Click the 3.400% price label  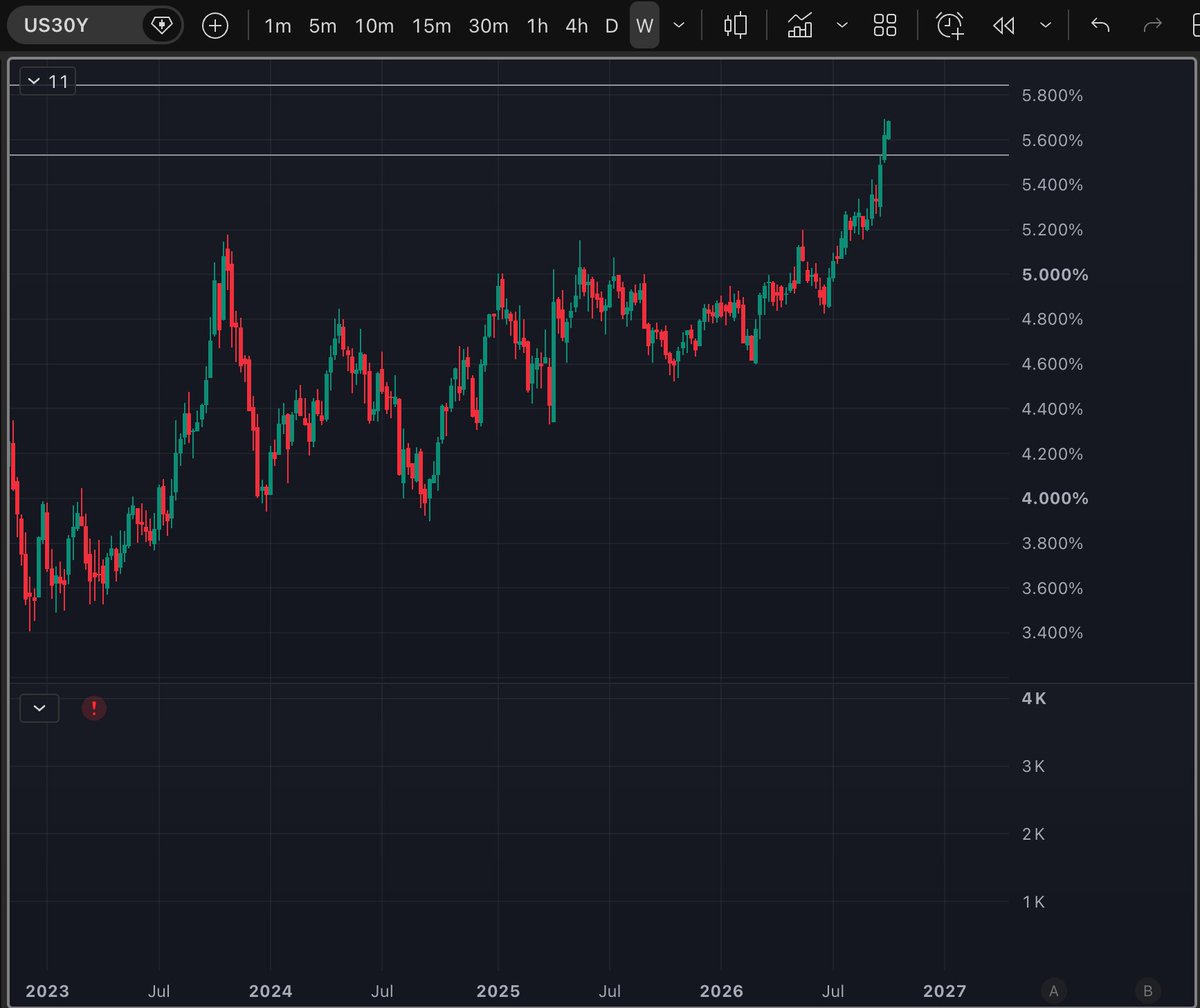tap(1052, 633)
